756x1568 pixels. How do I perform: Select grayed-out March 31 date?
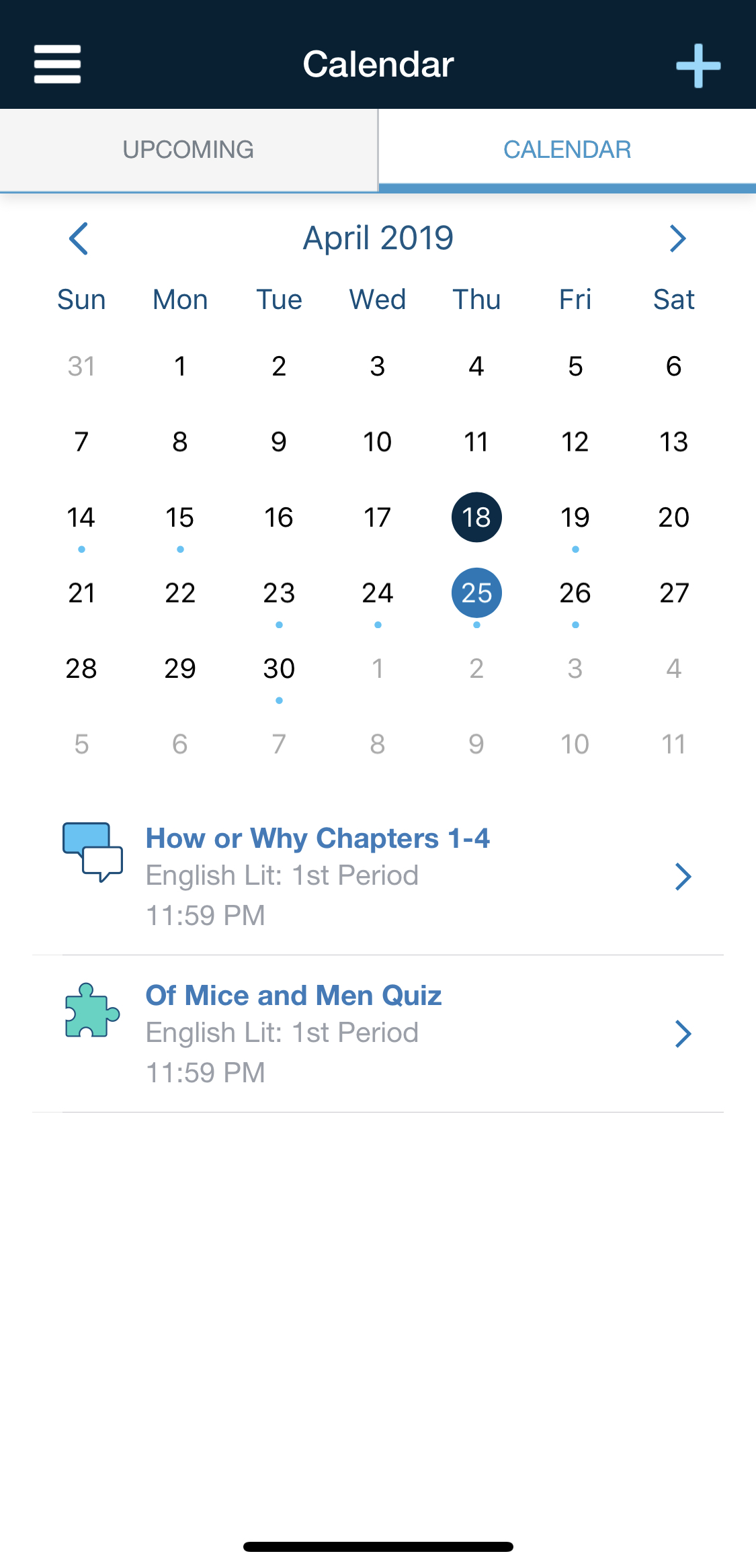(x=81, y=366)
